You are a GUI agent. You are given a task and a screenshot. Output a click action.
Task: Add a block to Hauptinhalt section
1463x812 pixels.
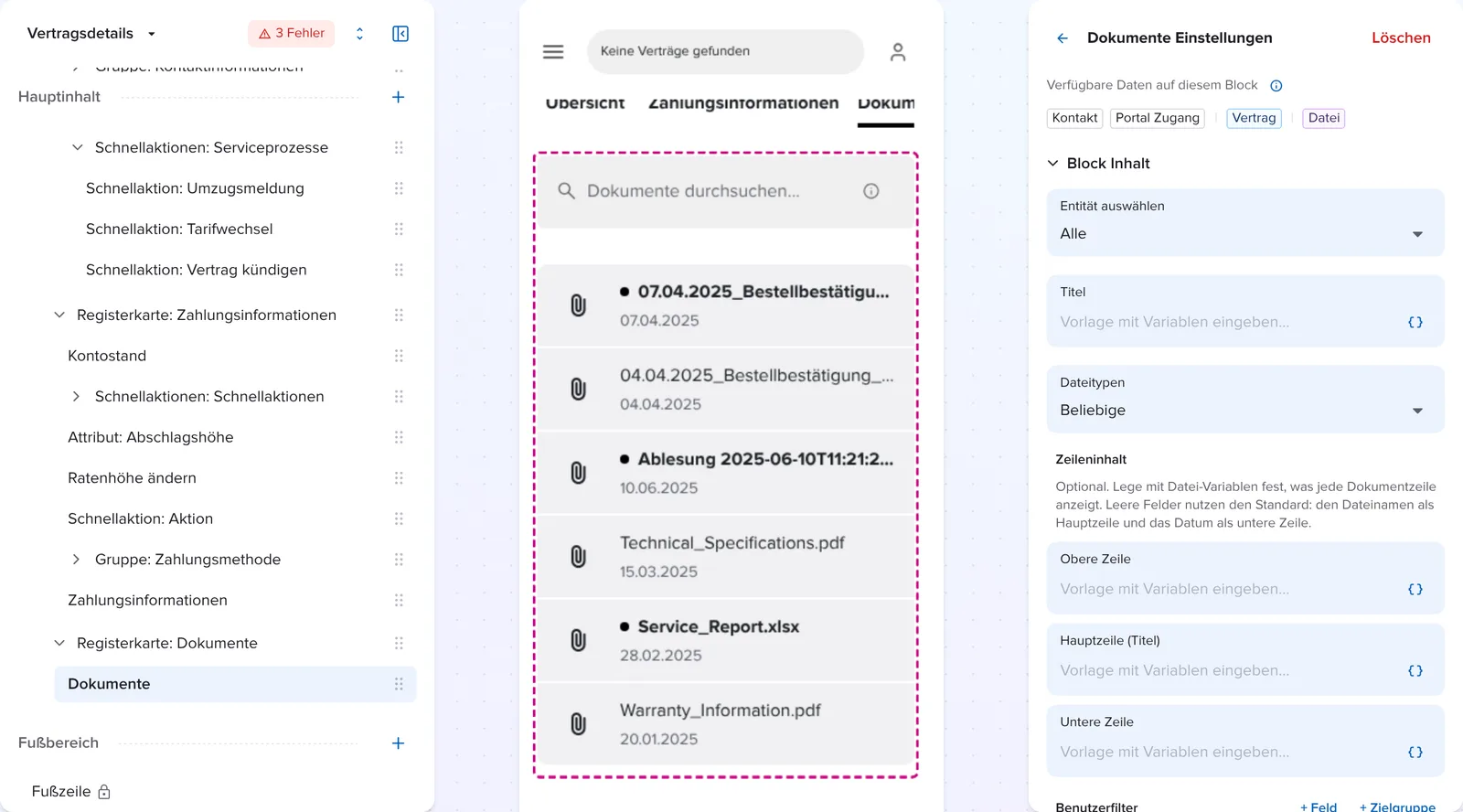tap(399, 97)
